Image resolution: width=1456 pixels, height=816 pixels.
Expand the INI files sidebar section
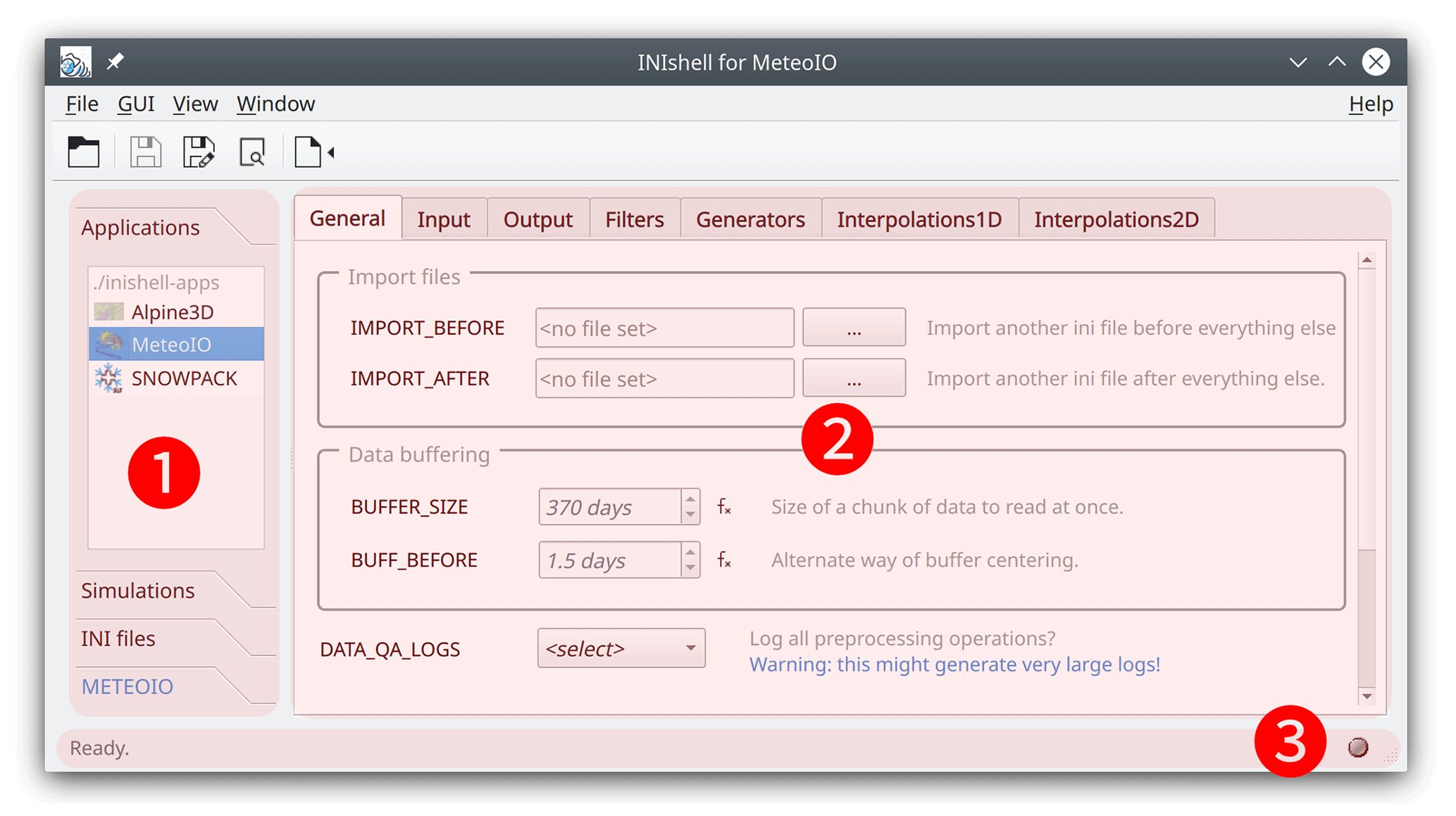tap(118, 638)
